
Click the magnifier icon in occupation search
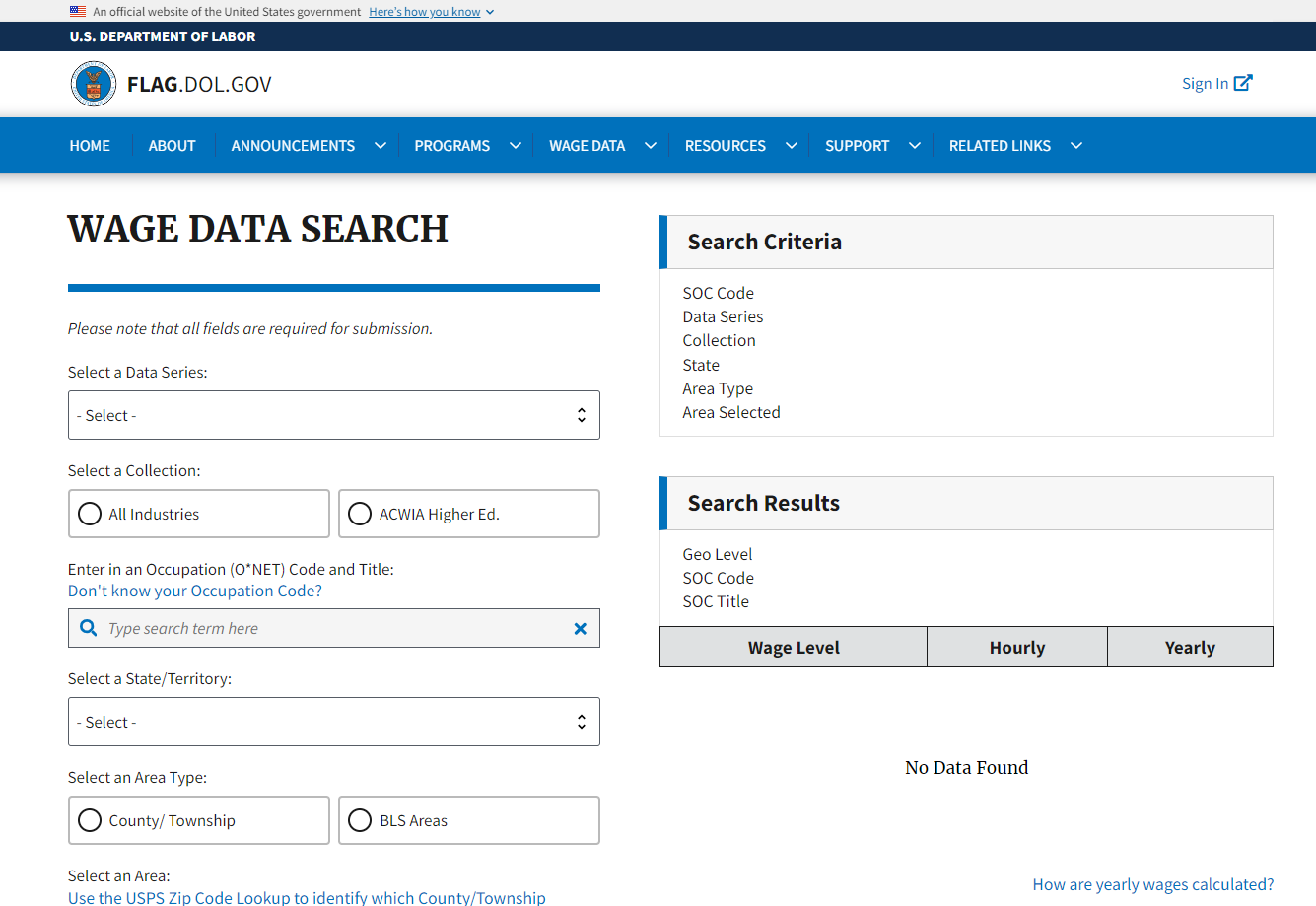(88, 628)
